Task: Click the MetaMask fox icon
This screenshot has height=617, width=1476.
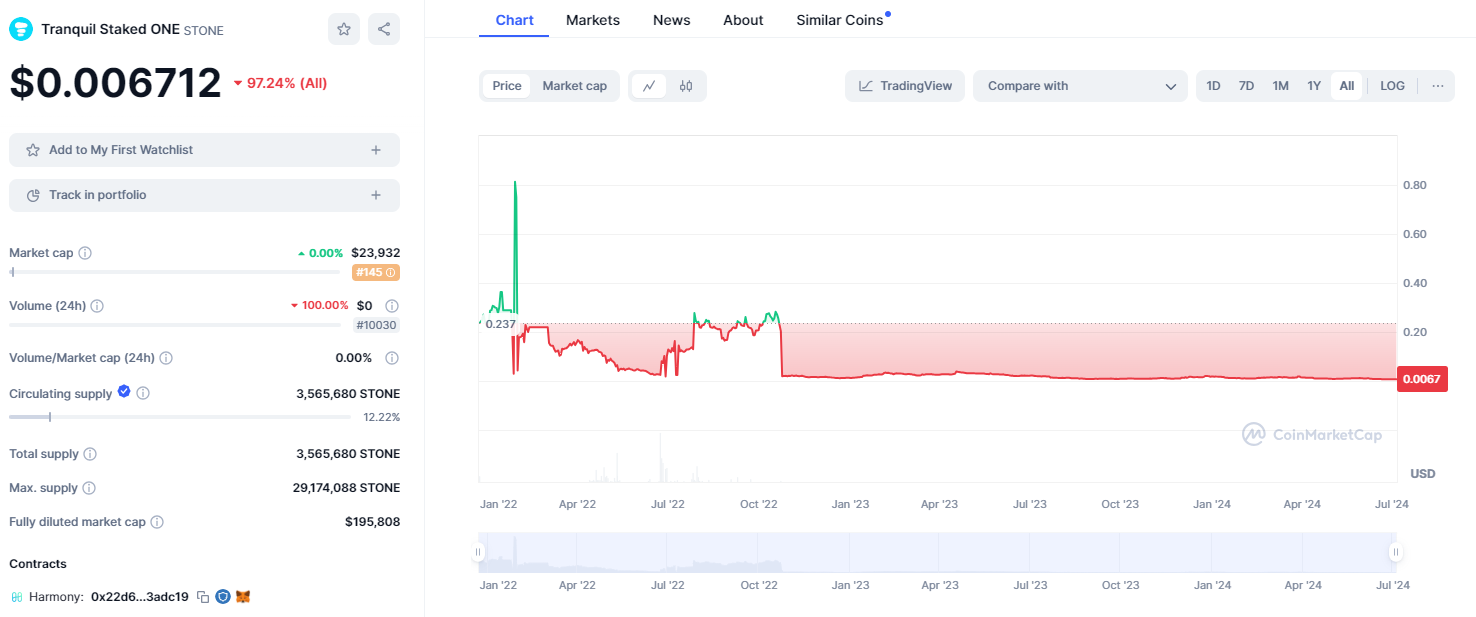Action: click(x=243, y=597)
